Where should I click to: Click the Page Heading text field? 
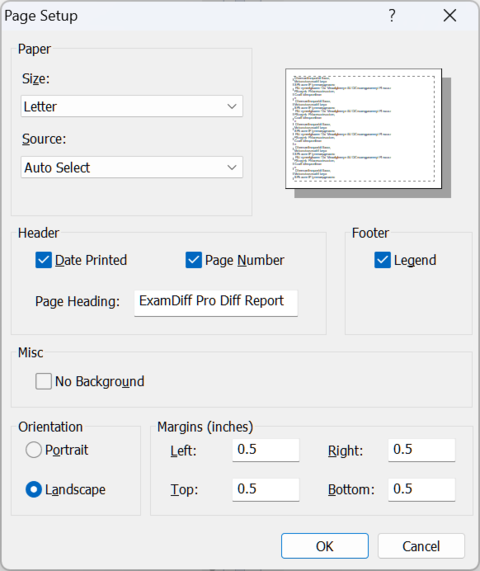(x=216, y=303)
